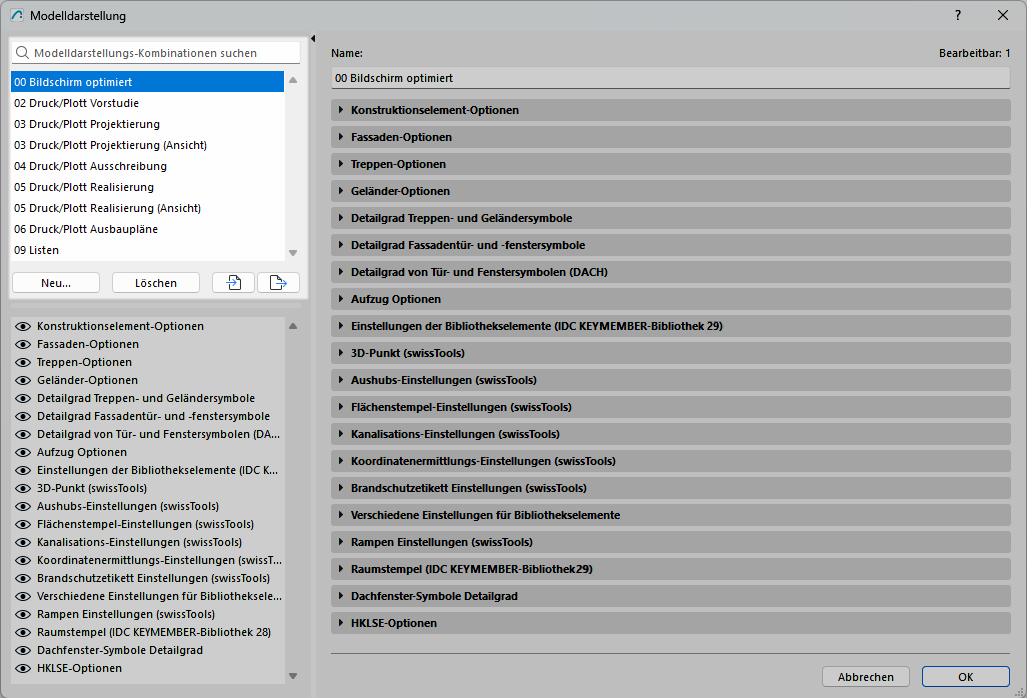This screenshot has height=698, width=1027.
Task: Click the eye icon beside Aufzug Optionen
Action: coord(23,452)
